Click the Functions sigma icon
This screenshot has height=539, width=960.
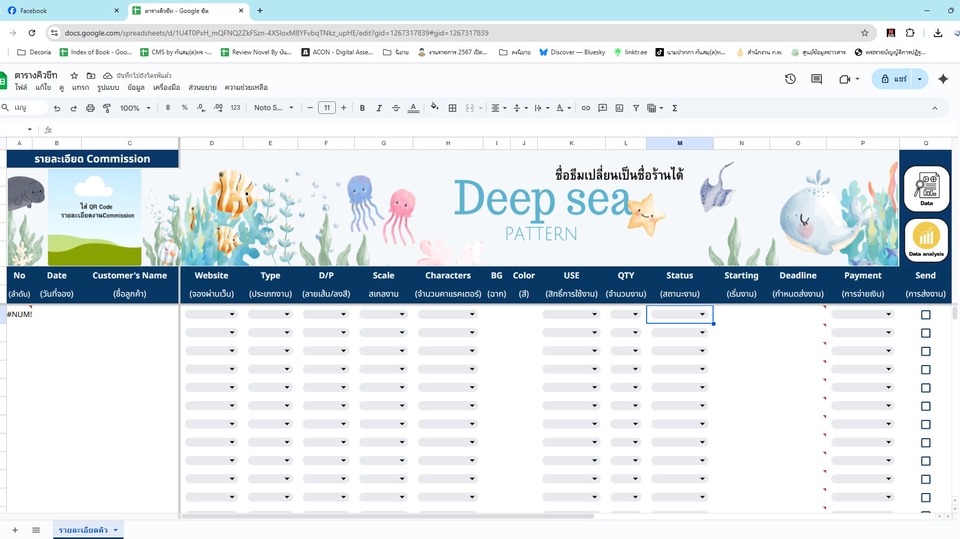(x=674, y=108)
